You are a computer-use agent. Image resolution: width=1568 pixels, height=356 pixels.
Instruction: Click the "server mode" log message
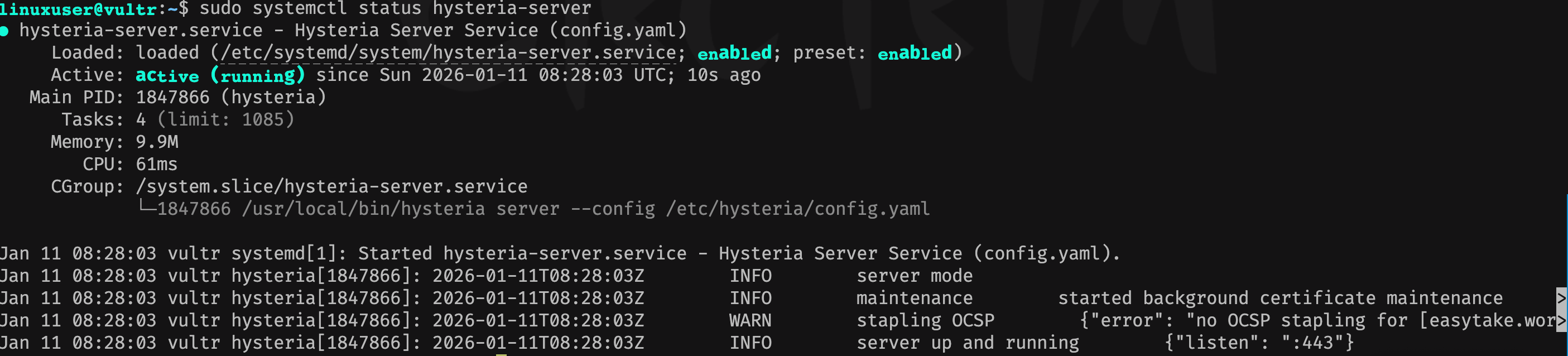914,276
